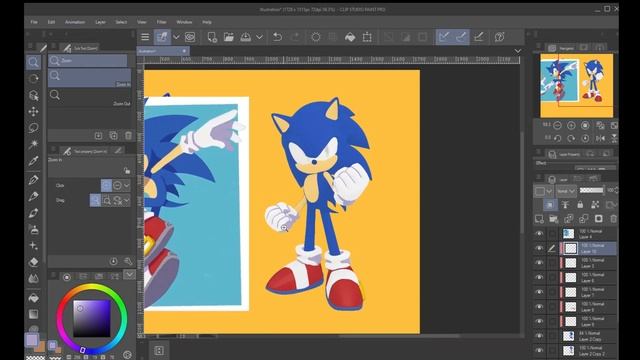
Task: Open the blending mode Normal dropdown
Action: (x=566, y=191)
